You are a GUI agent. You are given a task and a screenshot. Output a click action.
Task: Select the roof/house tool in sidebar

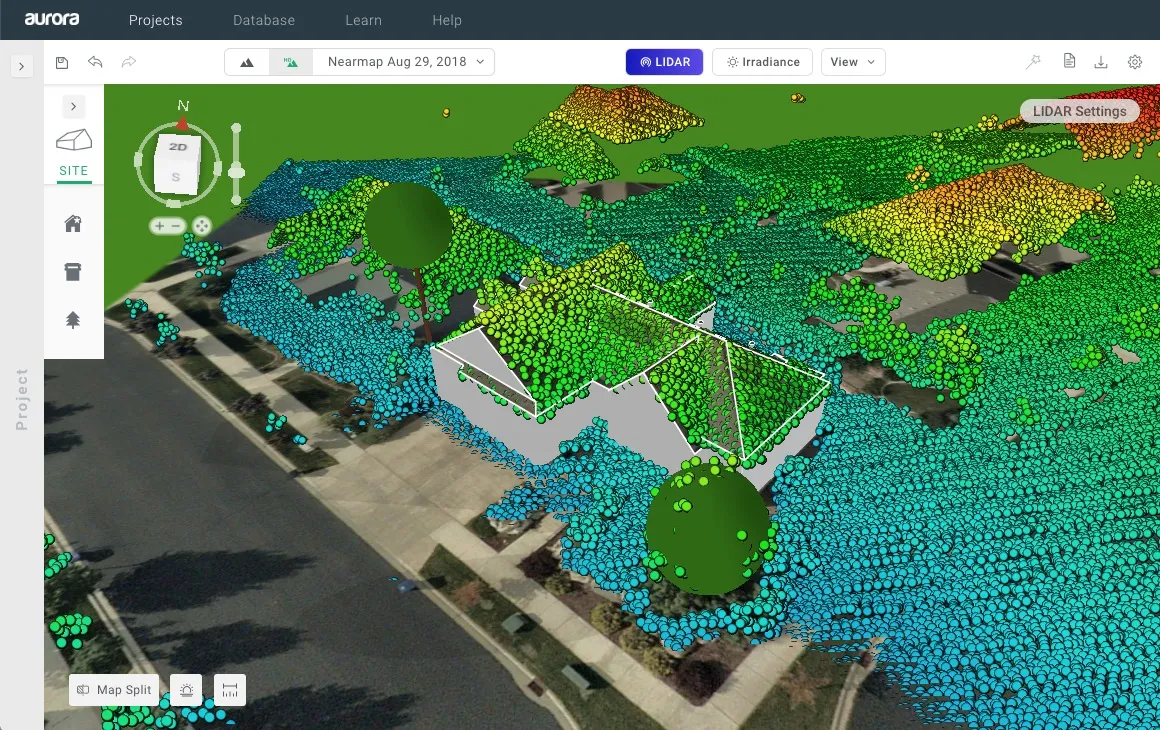point(73,224)
